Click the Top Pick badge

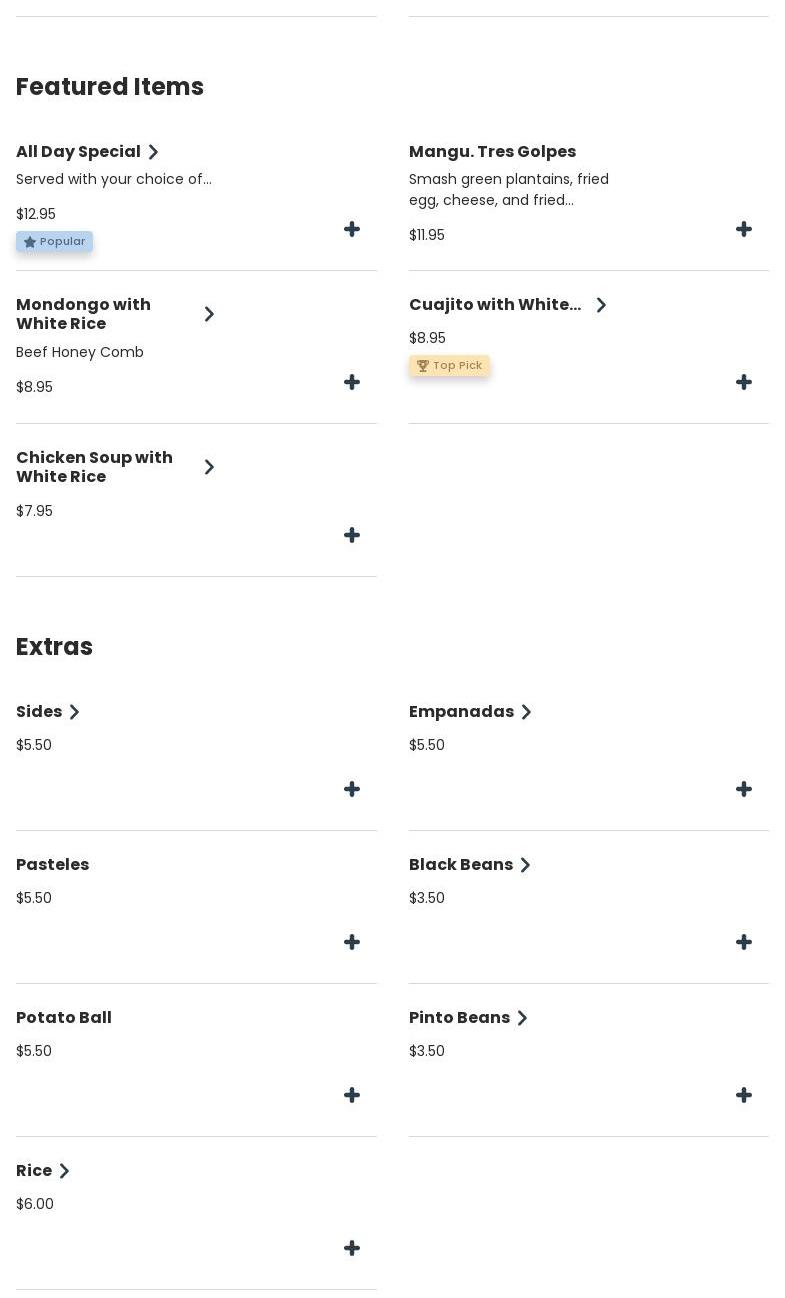(449, 366)
